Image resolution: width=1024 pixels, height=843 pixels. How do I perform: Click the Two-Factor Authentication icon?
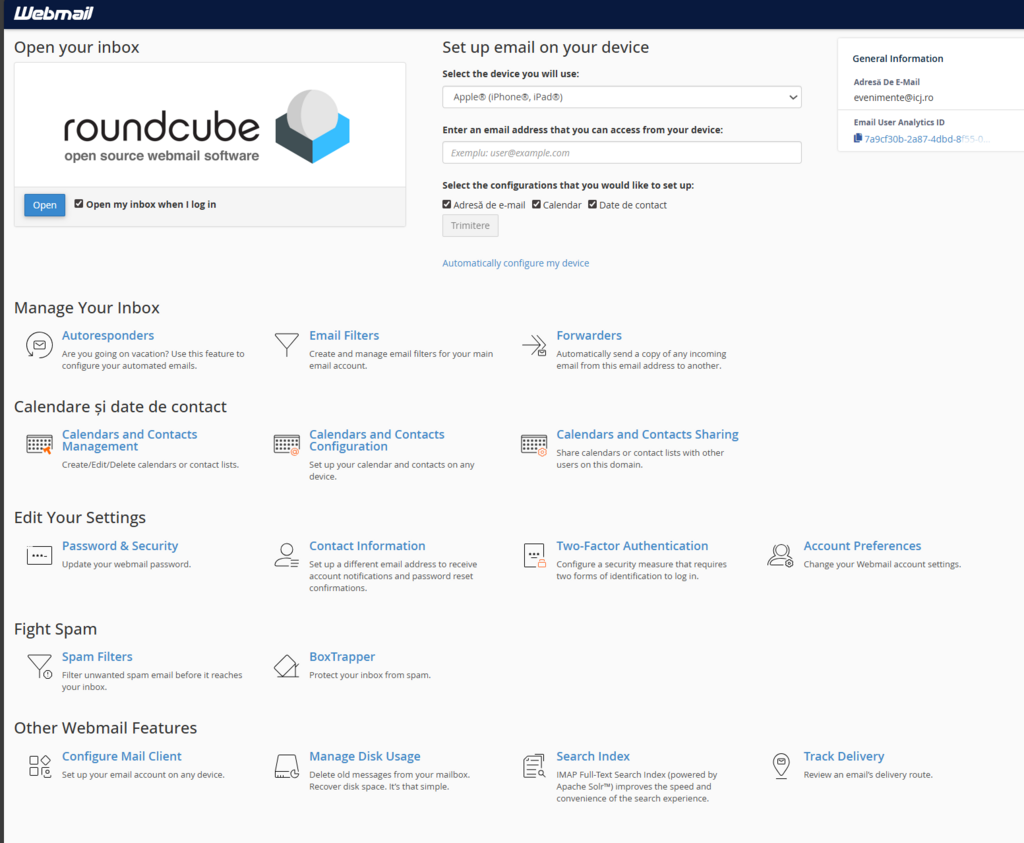pyautogui.click(x=534, y=556)
